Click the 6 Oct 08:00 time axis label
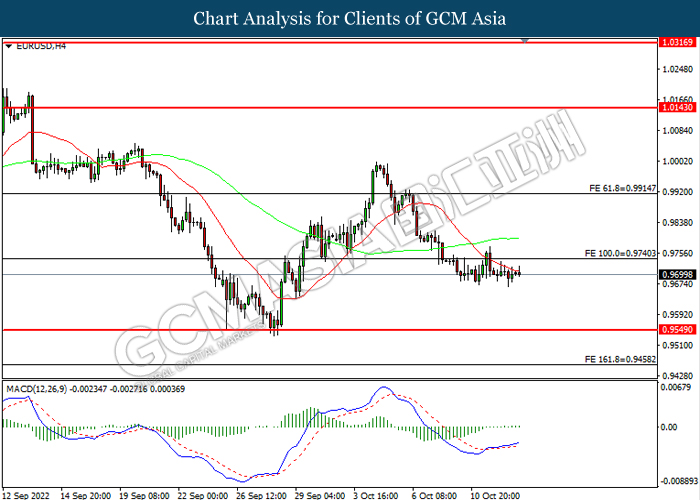The height and width of the screenshot is (500, 700). pyautogui.click(x=434, y=496)
